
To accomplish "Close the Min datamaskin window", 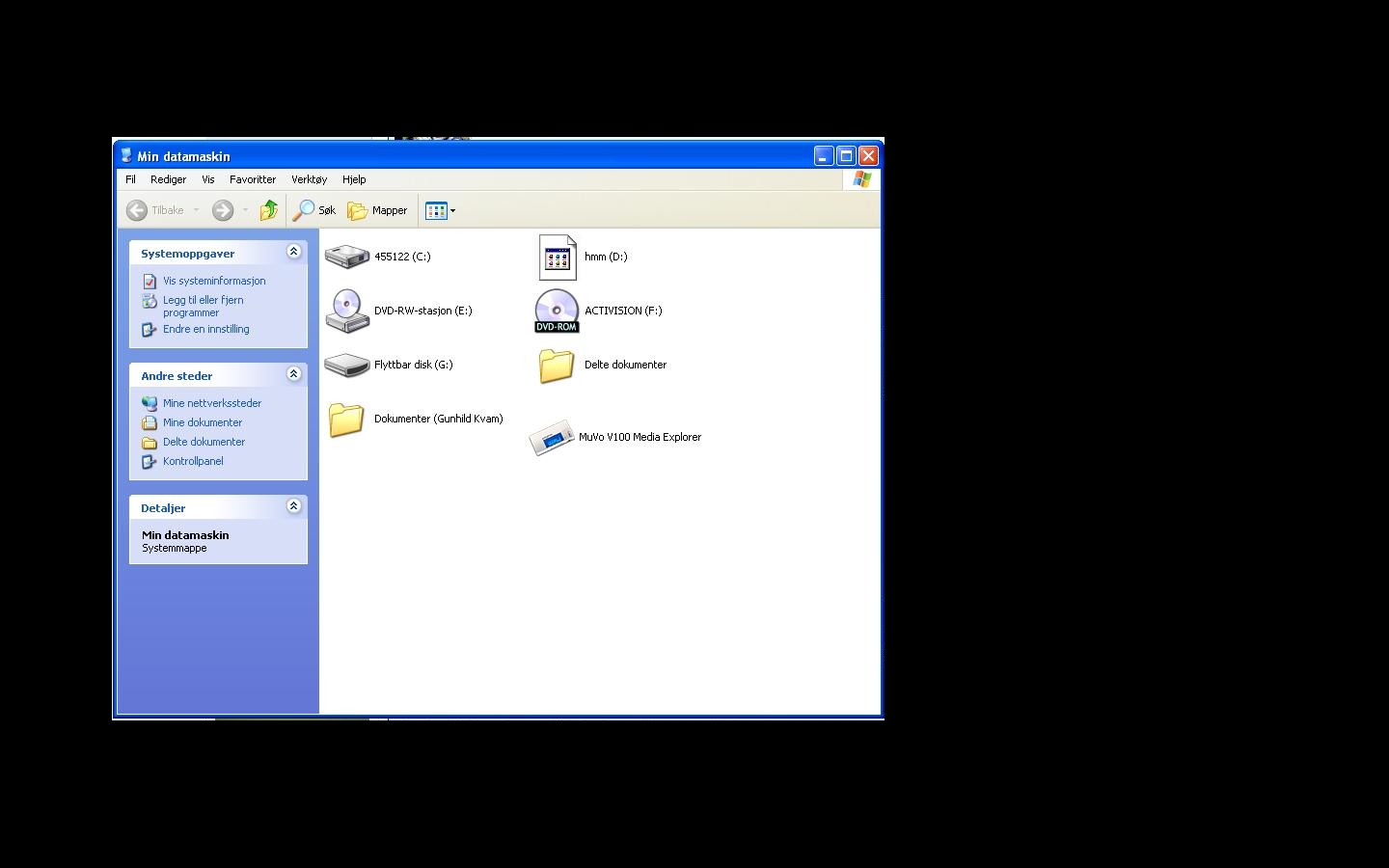I will coord(868,156).
